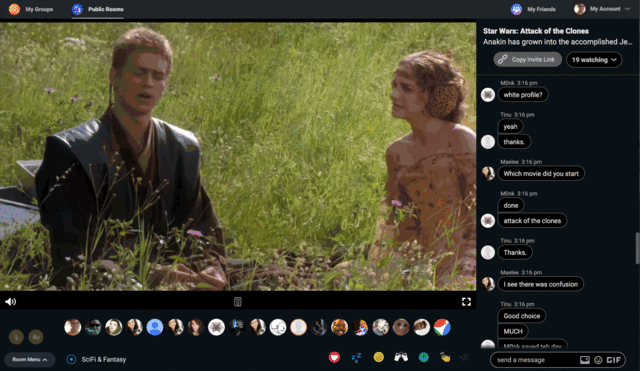Select the SciFi & Fantasy room radio
The image size is (640, 371).
[x=71, y=359]
